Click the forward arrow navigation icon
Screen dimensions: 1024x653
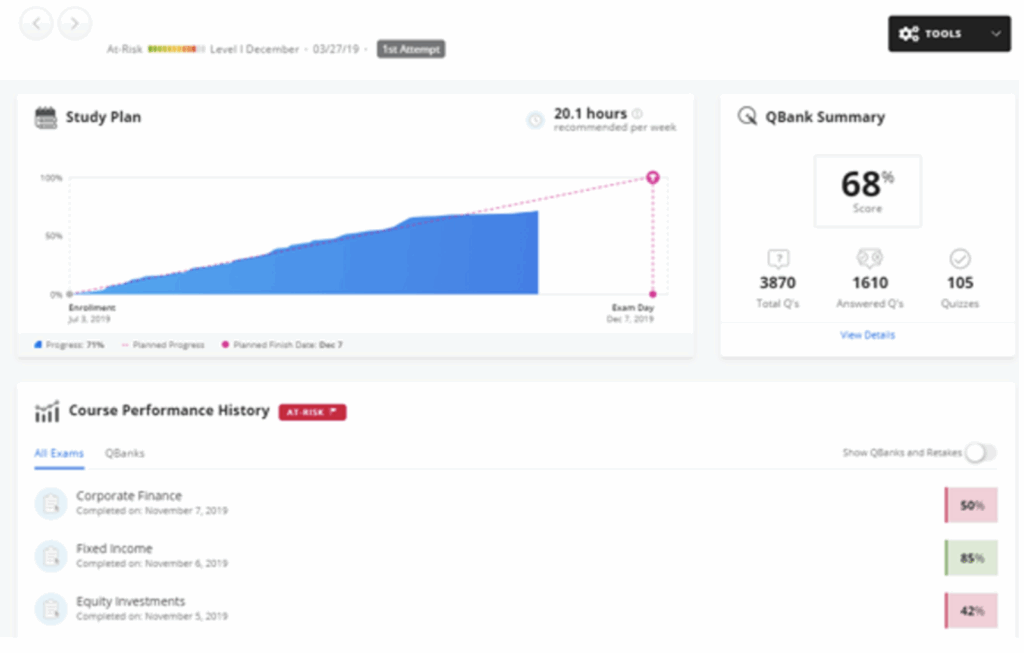[x=75, y=23]
